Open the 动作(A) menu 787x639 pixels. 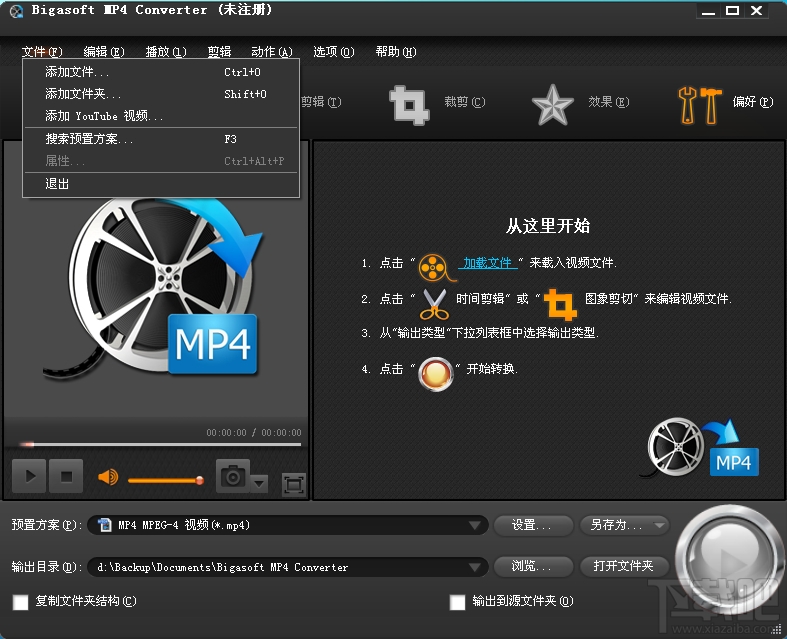pyautogui.click(x=272, y=52)
